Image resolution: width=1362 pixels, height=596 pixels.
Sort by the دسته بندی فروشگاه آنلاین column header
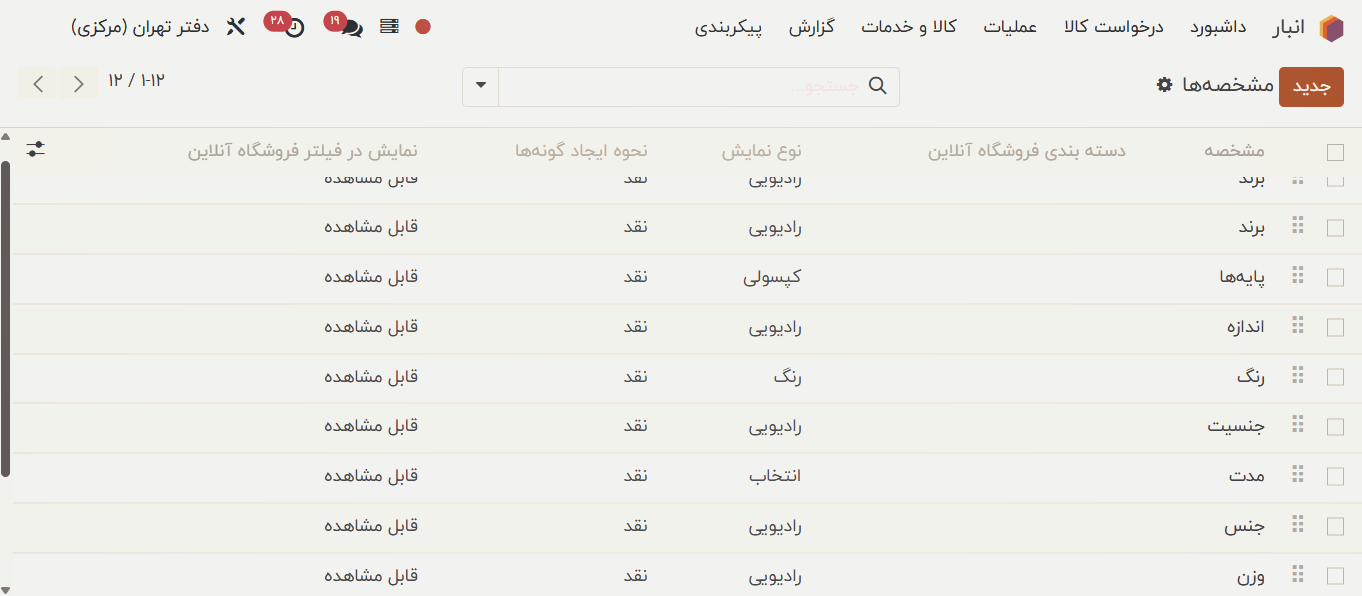pos(1027,151)
